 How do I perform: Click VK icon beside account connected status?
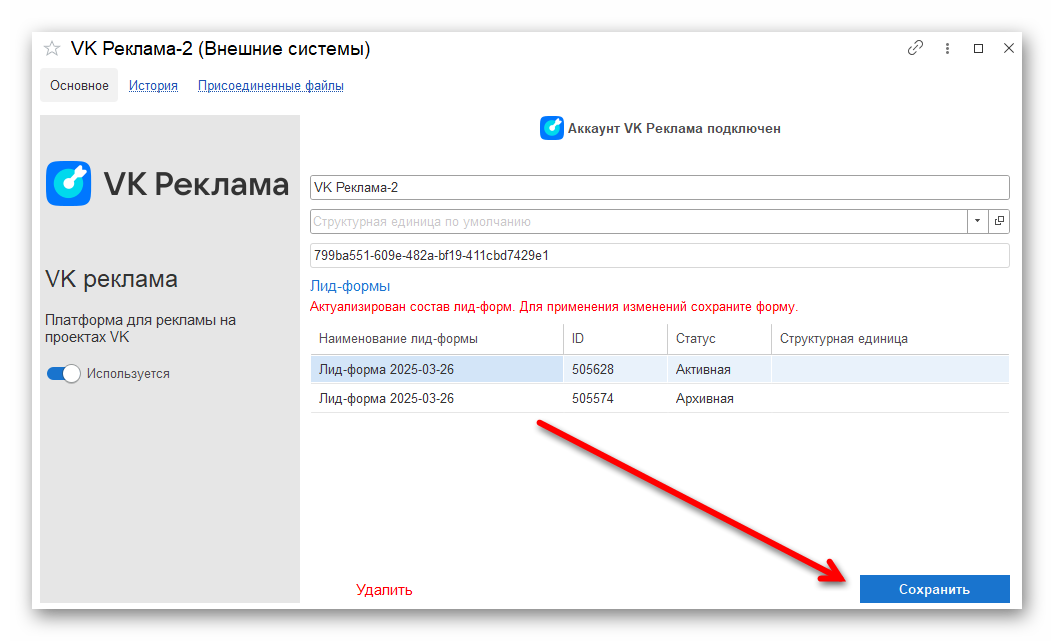click(552, 128)
